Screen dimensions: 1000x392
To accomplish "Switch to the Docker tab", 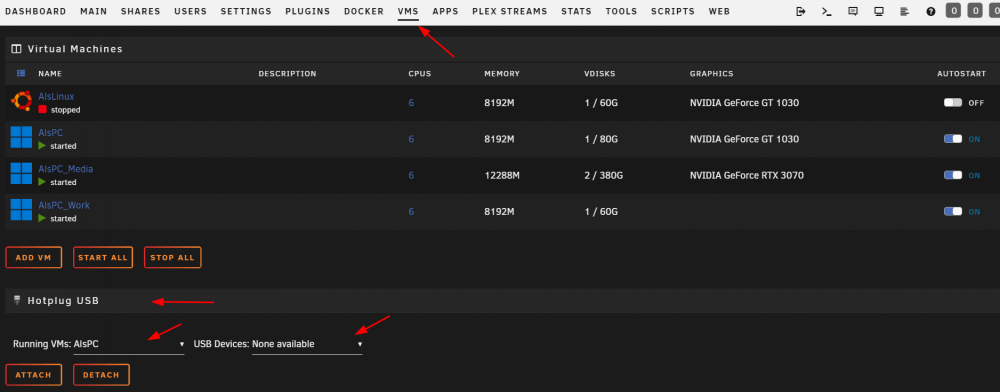I will tap(364, 11).
